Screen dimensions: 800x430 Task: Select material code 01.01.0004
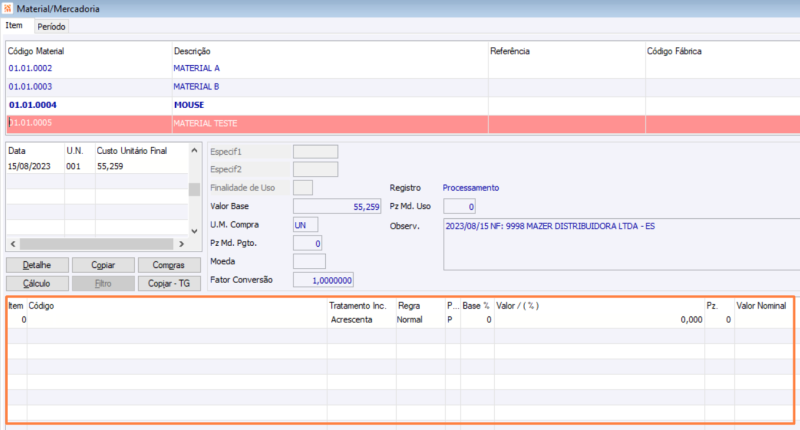click(33, 105)
